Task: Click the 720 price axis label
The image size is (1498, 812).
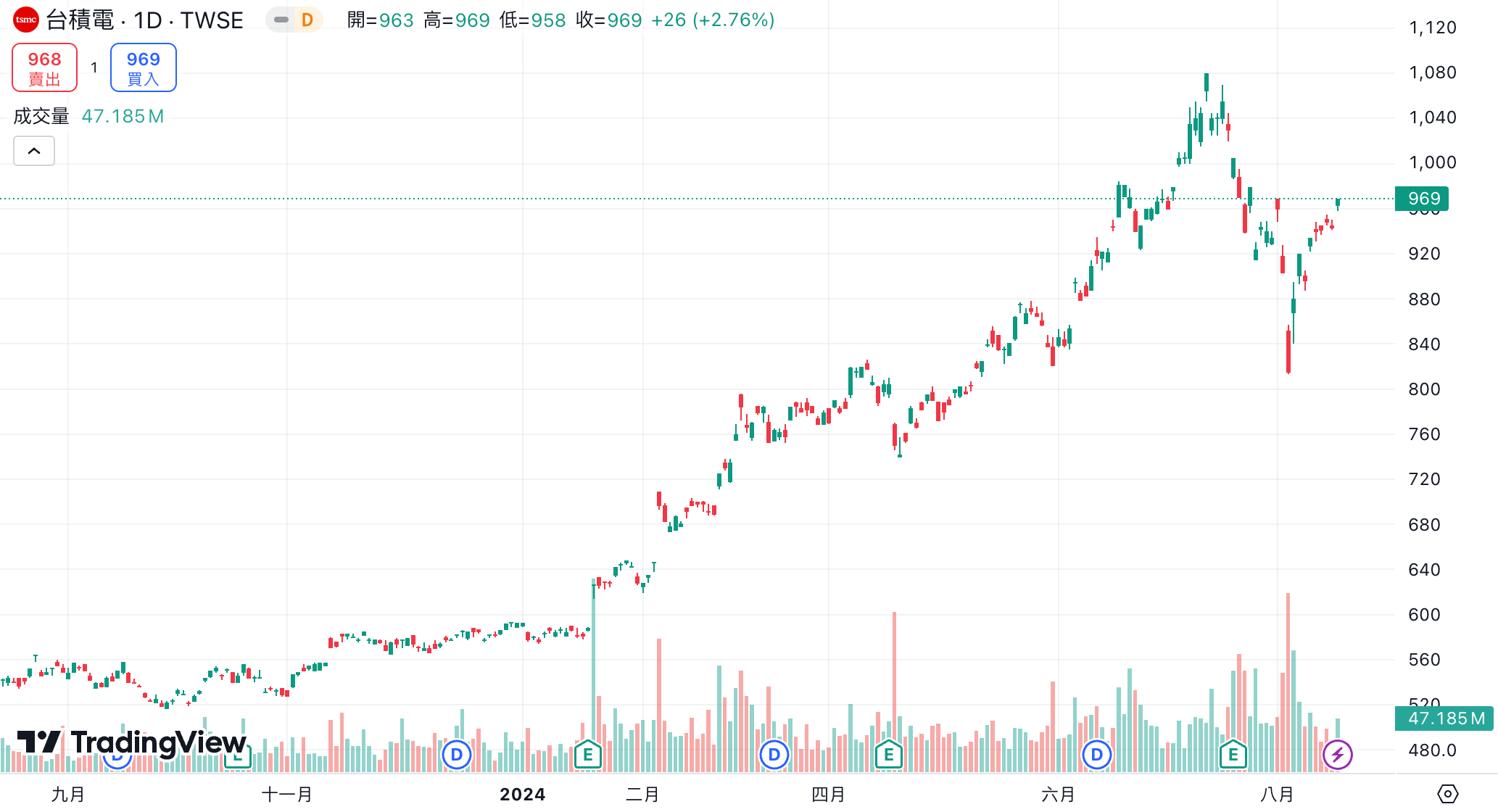Action: pyautogui.click(x=1424, y=479)
